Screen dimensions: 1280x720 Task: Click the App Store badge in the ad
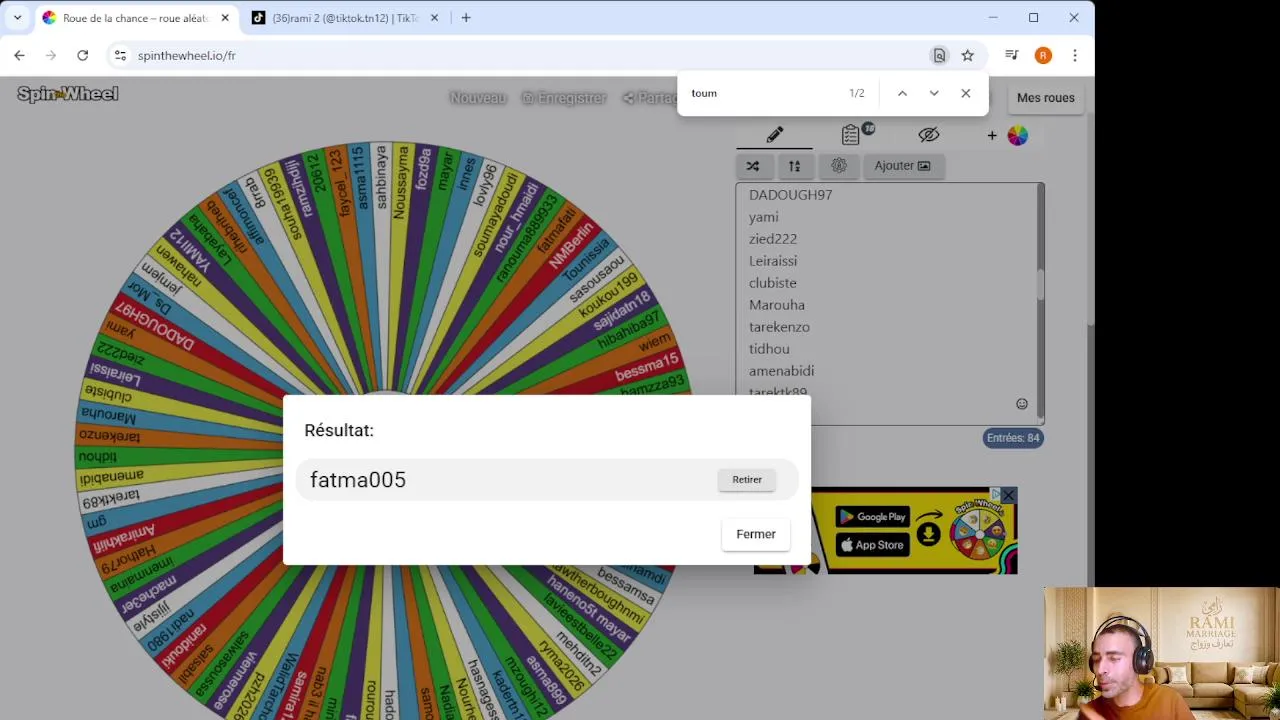point(872,545)
